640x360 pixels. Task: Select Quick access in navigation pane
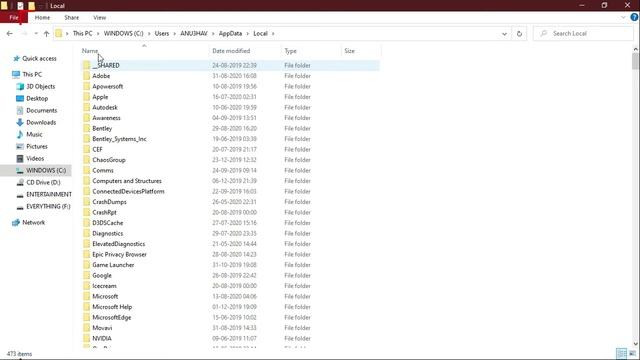coord(39,58)
